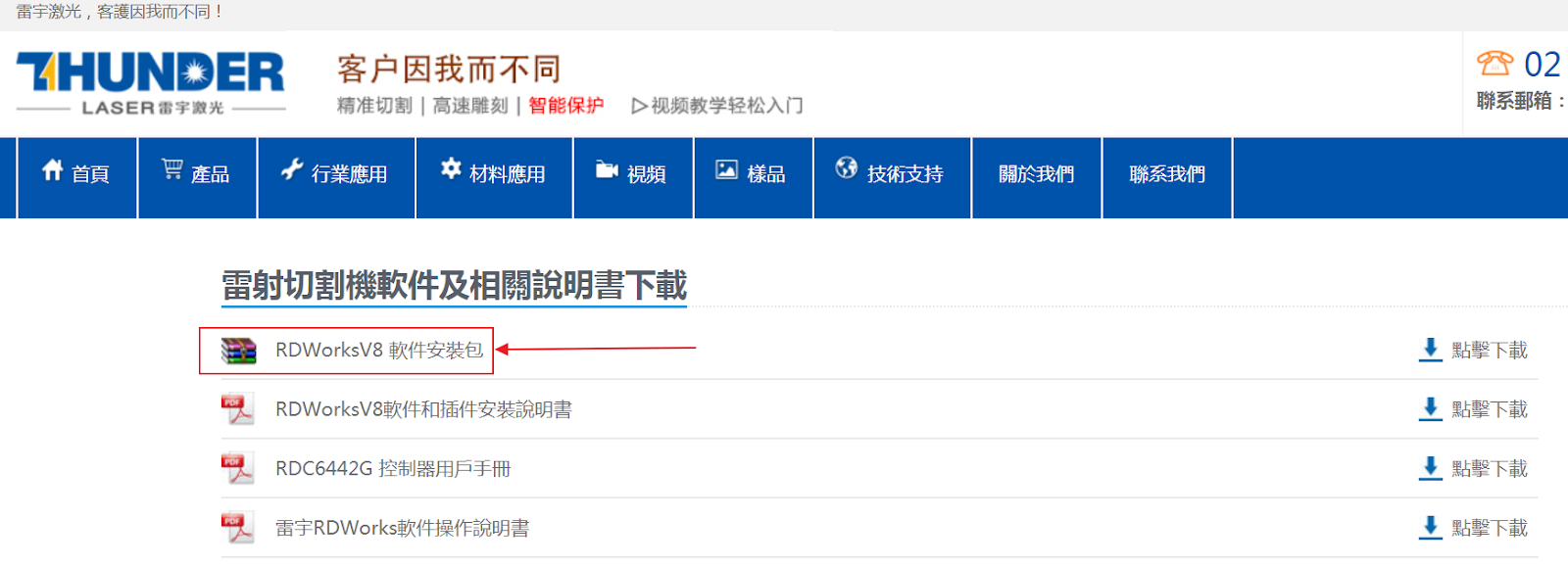Open the 視頻 menu item
Screen dimensions: 1568x566
[x=633, y=177]
